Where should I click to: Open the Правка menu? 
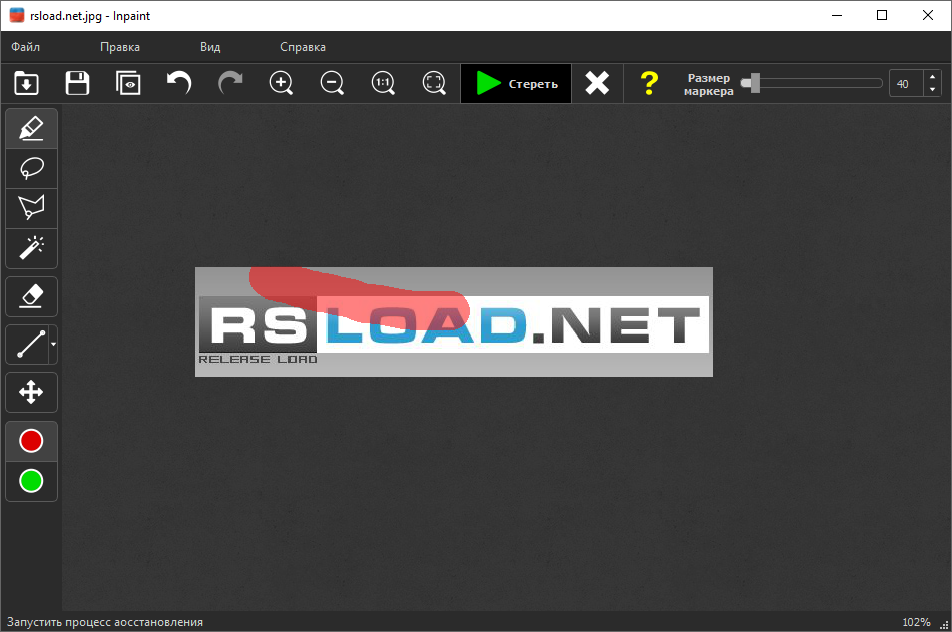[122, 46]
